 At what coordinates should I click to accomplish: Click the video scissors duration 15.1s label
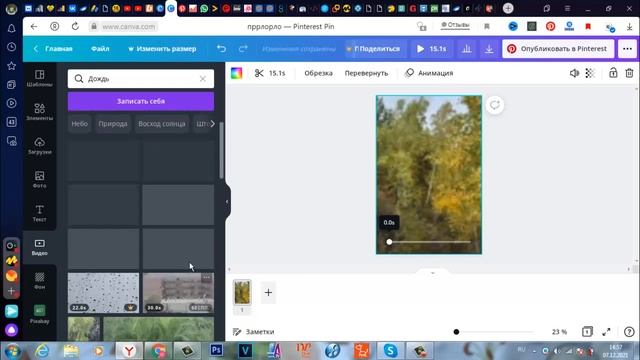277,73
